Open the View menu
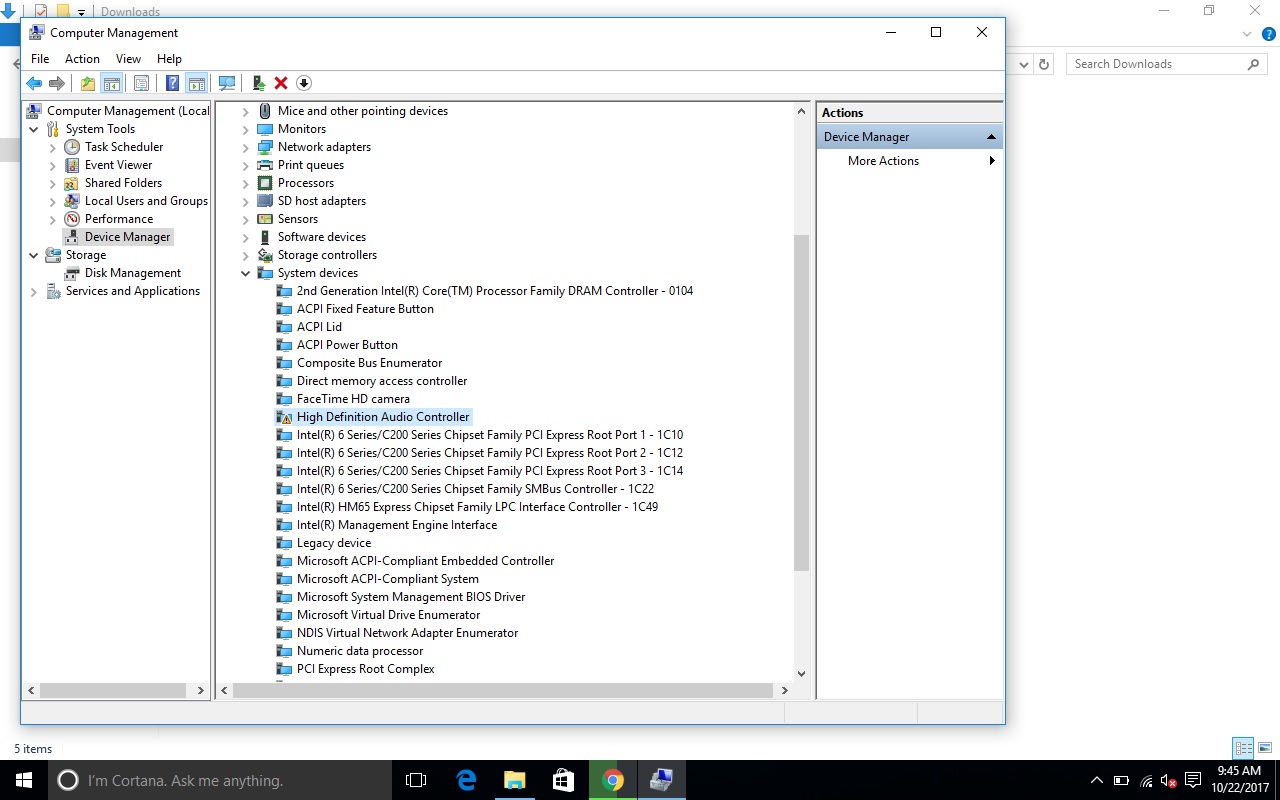 tap(128, 59)
